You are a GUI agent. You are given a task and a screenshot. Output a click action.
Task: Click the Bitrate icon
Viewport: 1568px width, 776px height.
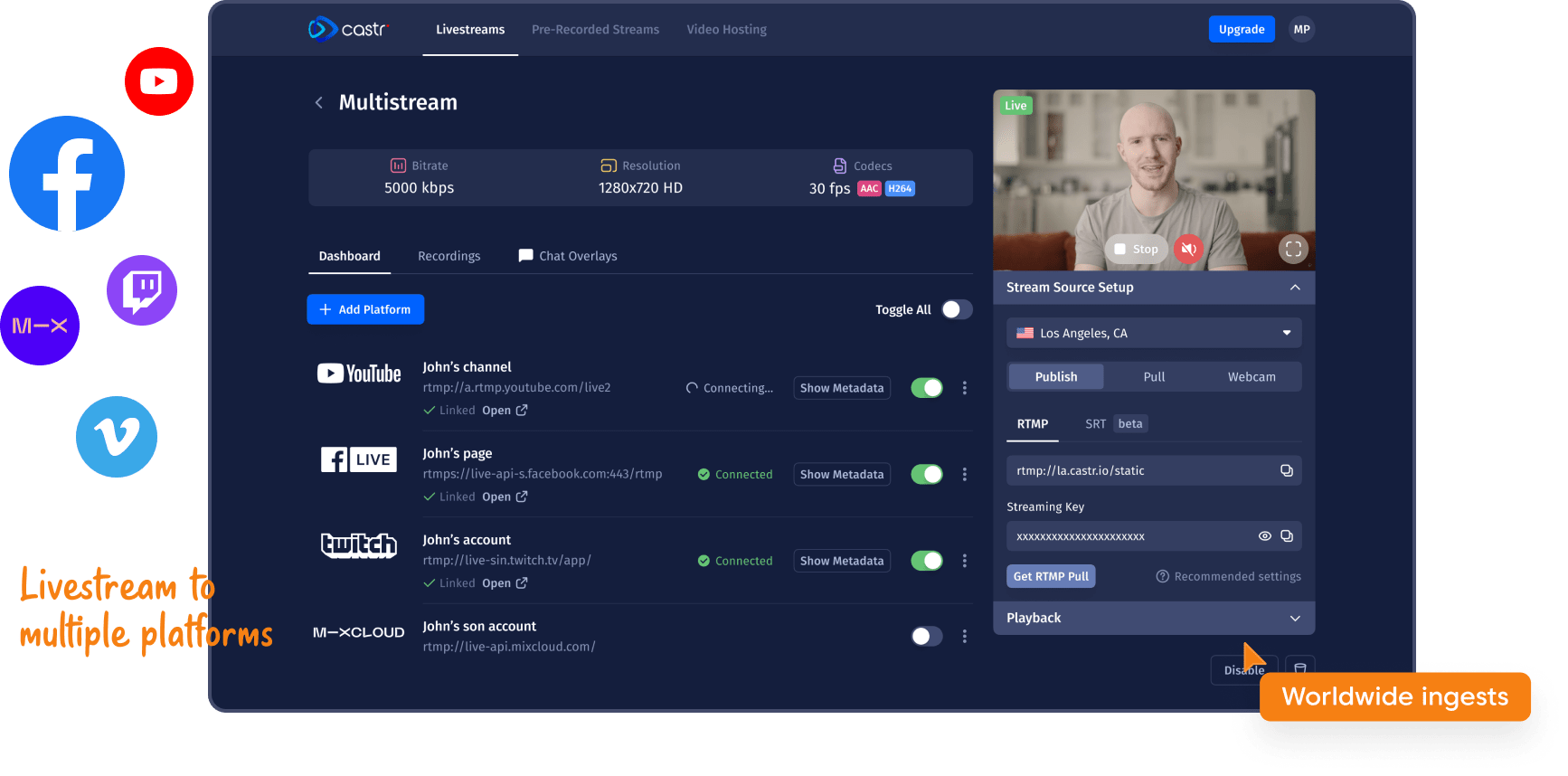[398, 166]
